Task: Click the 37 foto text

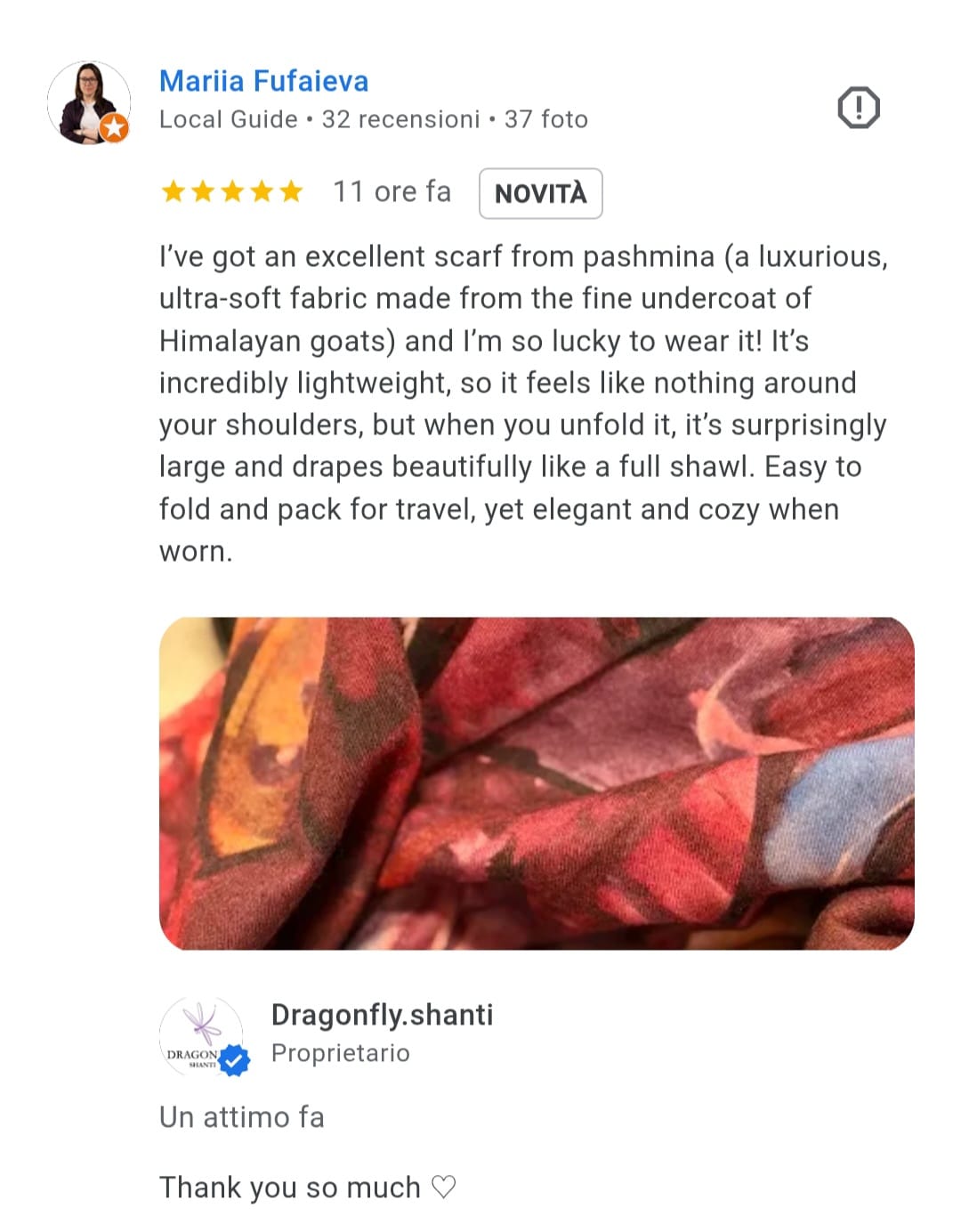Action: click(x=546, y=119)
